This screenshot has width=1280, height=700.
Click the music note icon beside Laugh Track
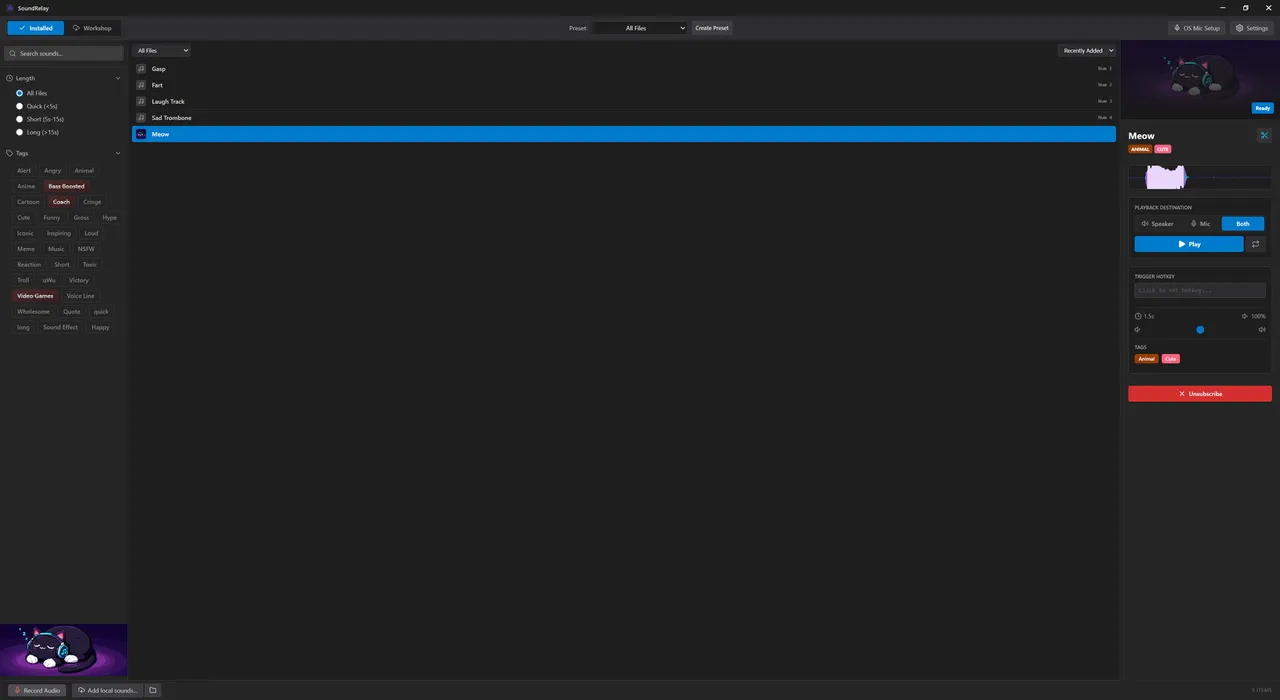(141, 101)
